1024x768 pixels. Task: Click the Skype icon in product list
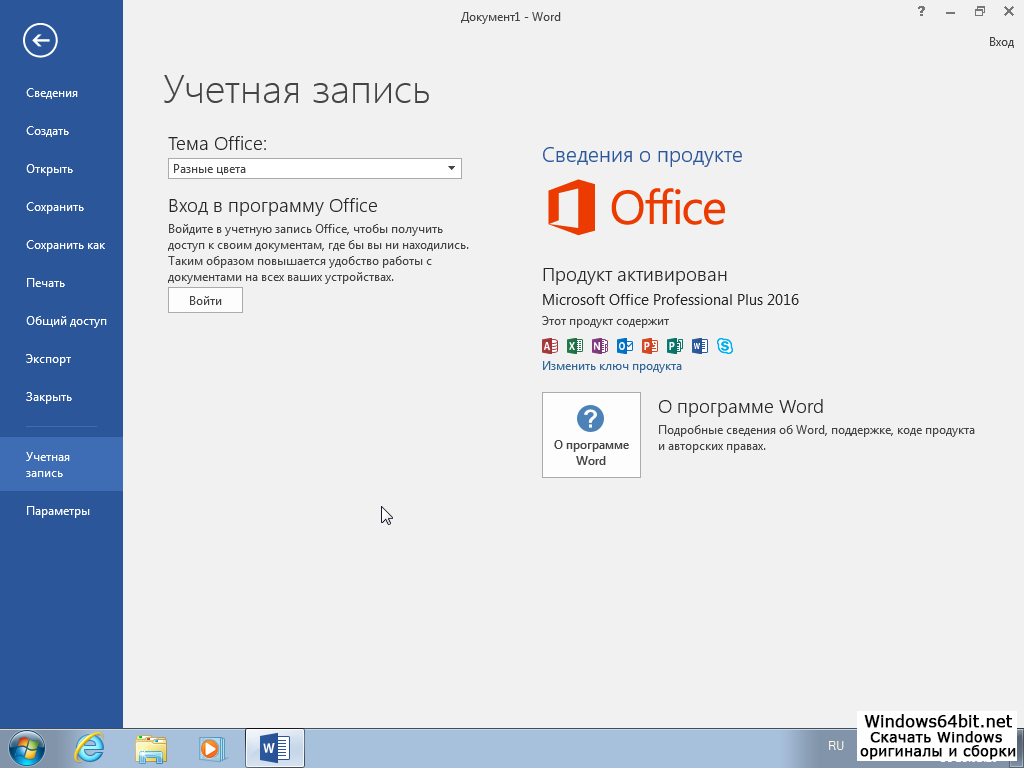pyautogui.click(x=725, y=346)
